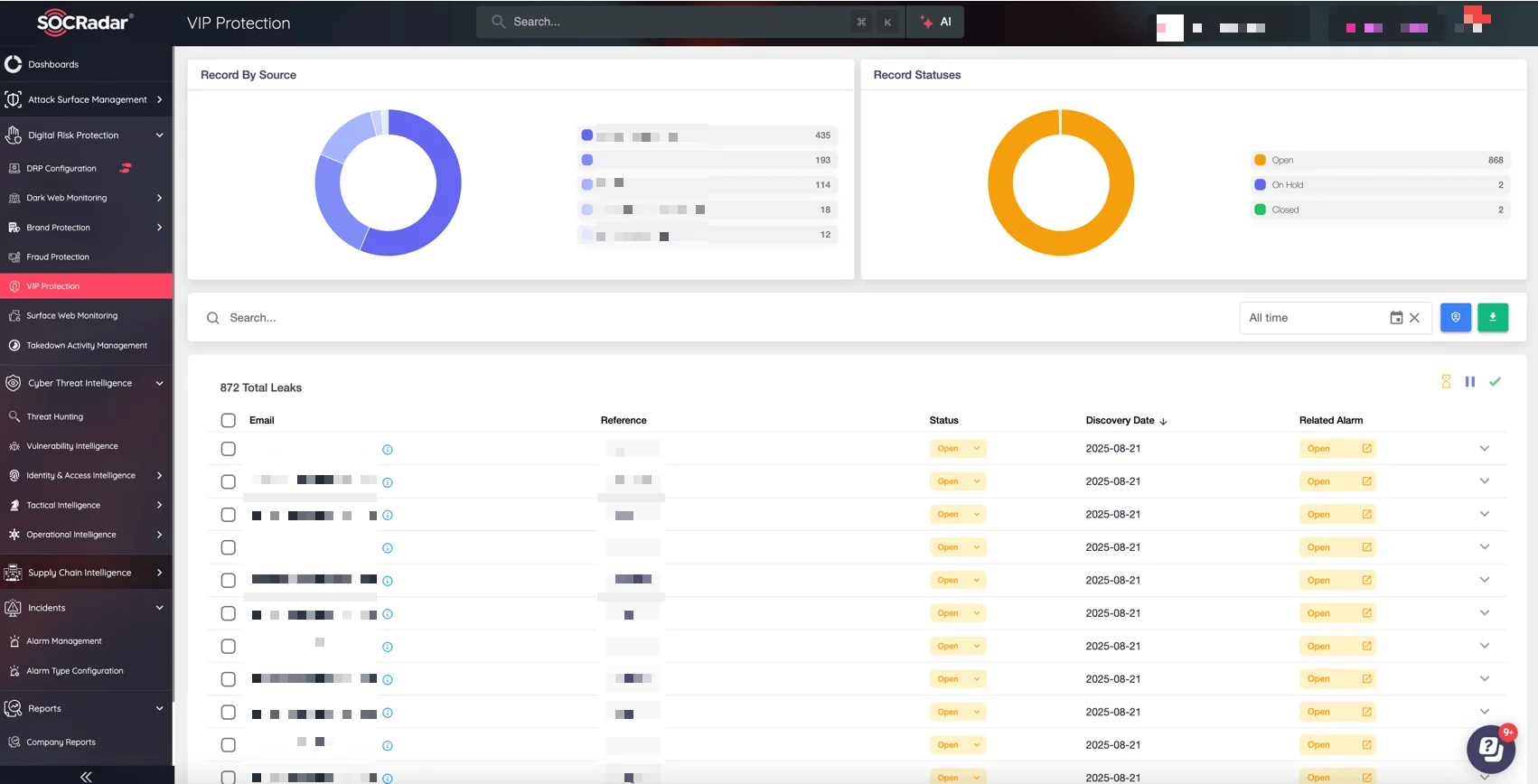
Task: Toggle the select-all Email checkbox
Action: [229, 421]
